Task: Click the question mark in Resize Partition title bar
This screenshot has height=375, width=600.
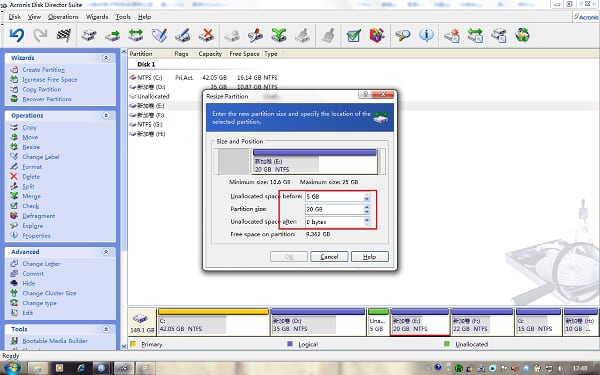Action: coord(365,94)
